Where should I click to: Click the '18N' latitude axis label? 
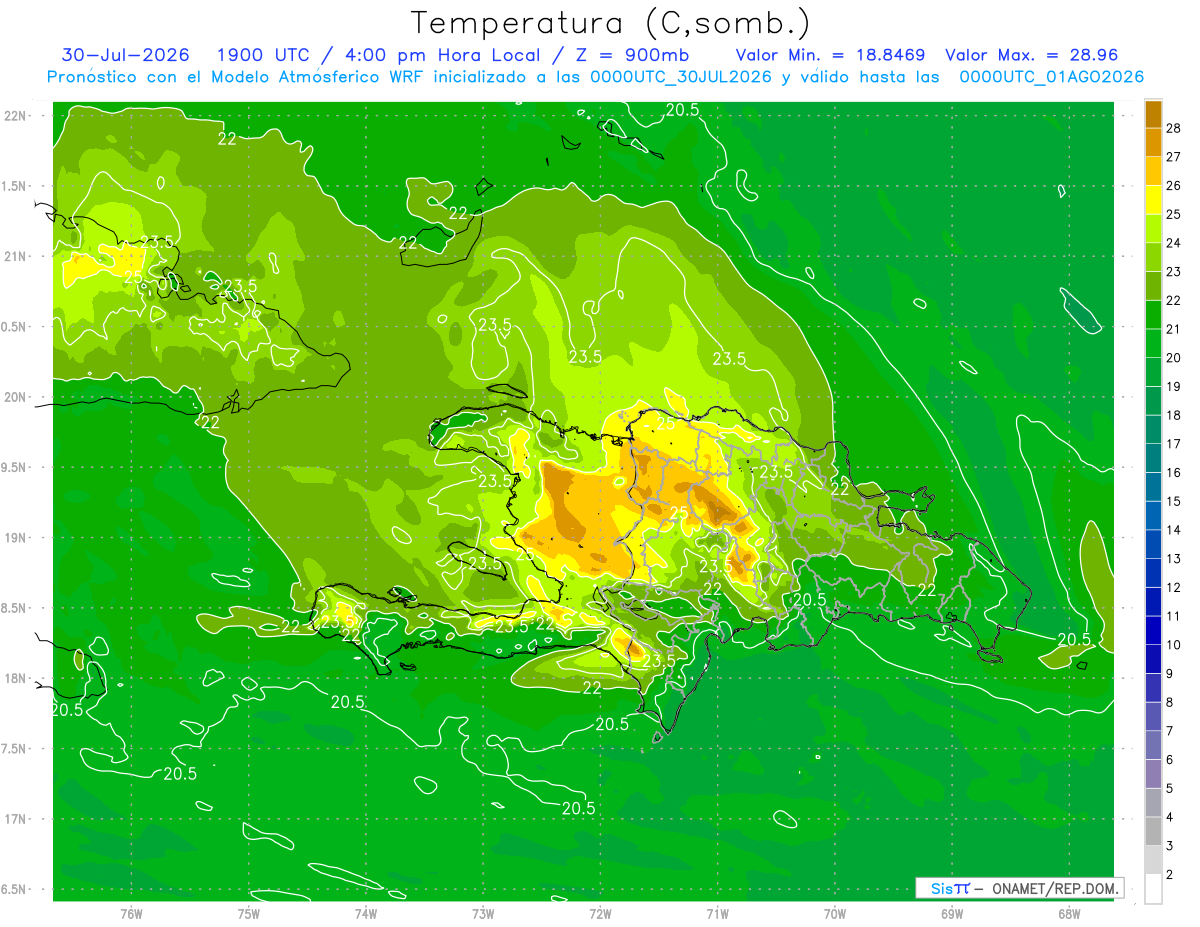click(16, 678)
